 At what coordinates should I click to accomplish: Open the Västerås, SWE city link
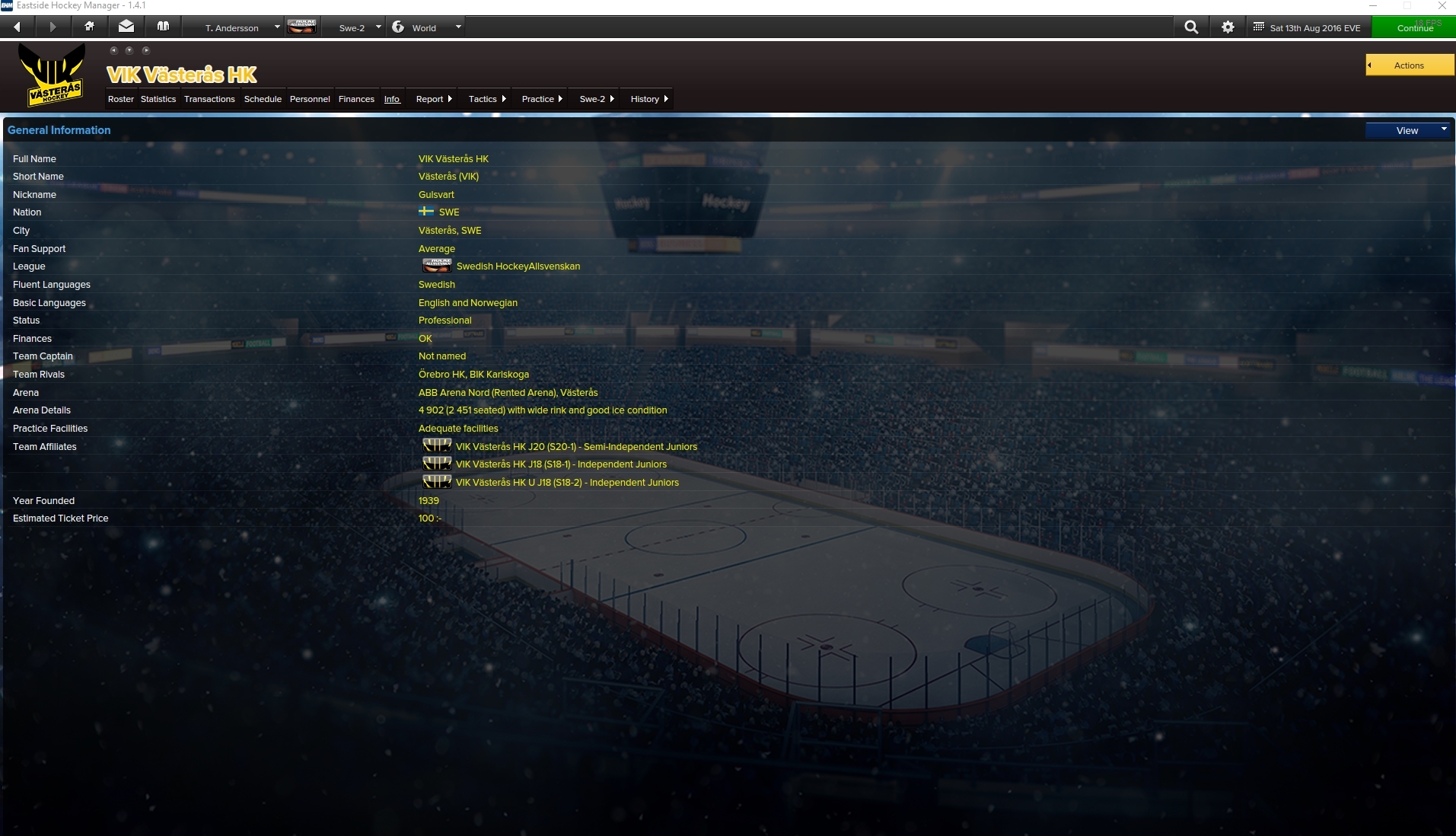450,230
